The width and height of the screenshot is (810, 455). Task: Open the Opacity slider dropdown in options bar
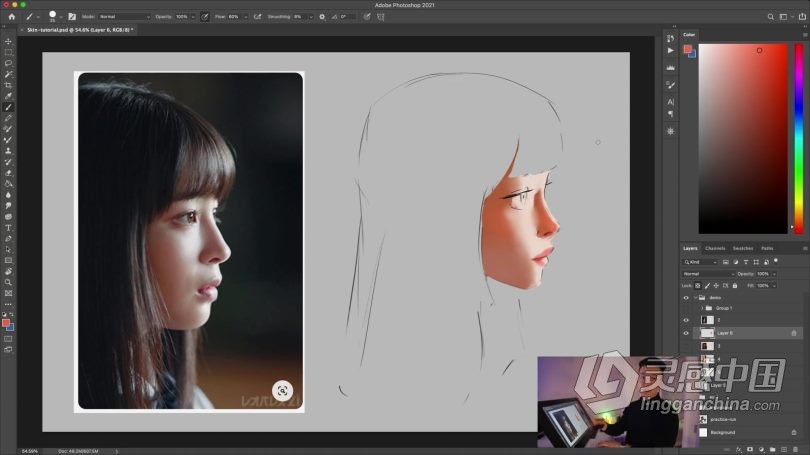tap(193, 17)
